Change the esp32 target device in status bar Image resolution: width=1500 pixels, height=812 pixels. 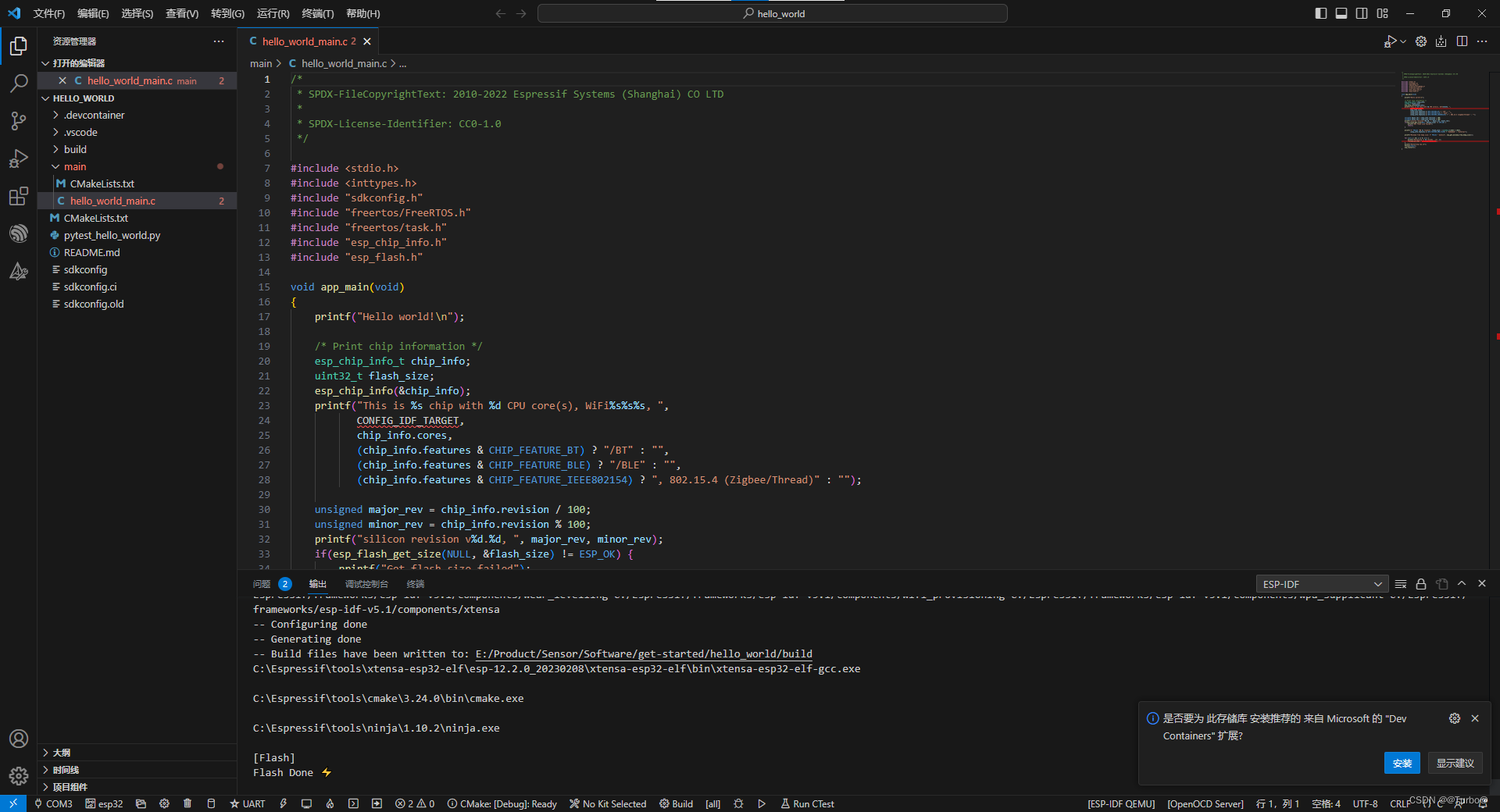(x=104, y=803)
